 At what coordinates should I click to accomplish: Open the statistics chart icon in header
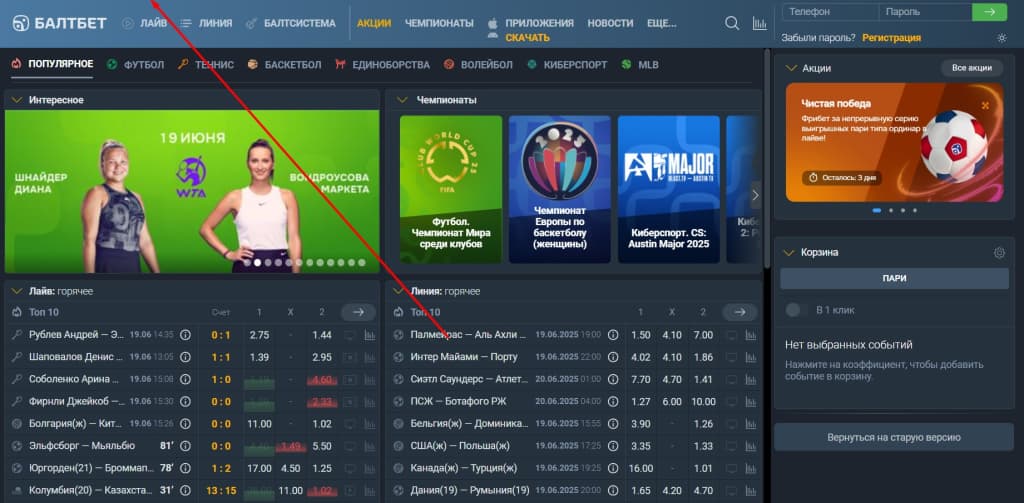(x=760, y=24)
